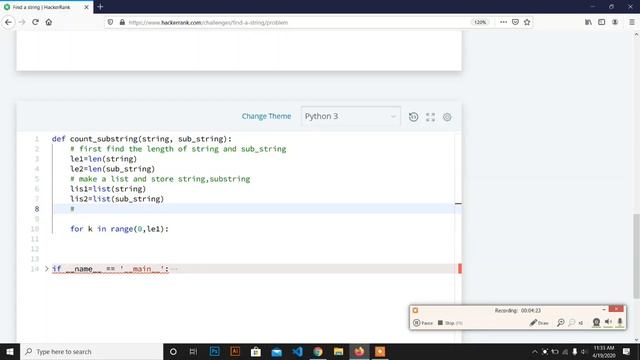Open Cortana from the taskbar
640x360 pixels.
pyautogui.click(x=173, y=351)
